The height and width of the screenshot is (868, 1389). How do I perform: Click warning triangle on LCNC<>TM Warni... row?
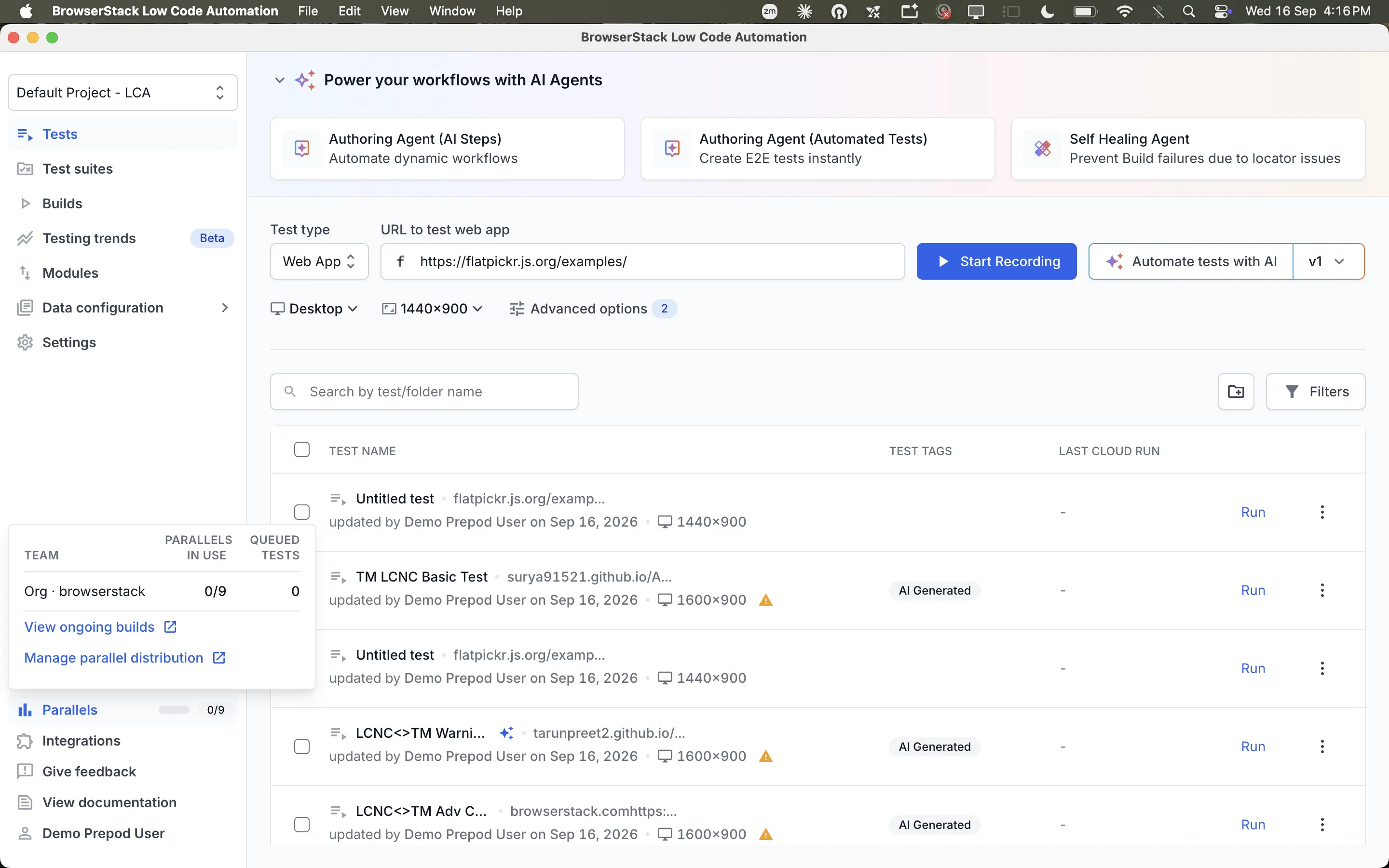pyautogui.click(x=766, y=757)
